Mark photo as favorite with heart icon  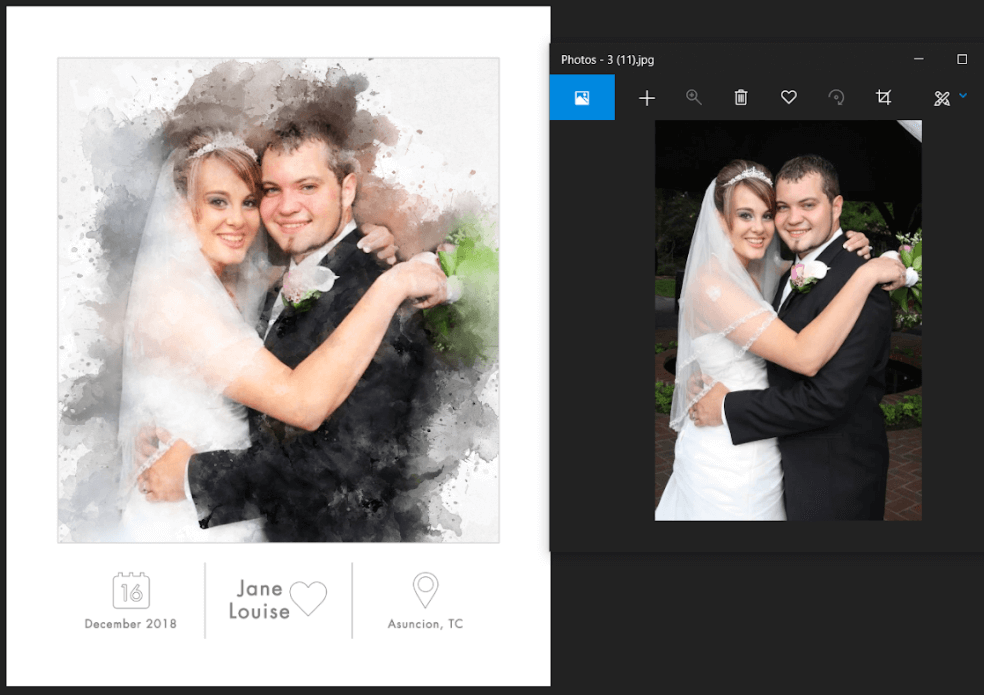click(789, 97)
